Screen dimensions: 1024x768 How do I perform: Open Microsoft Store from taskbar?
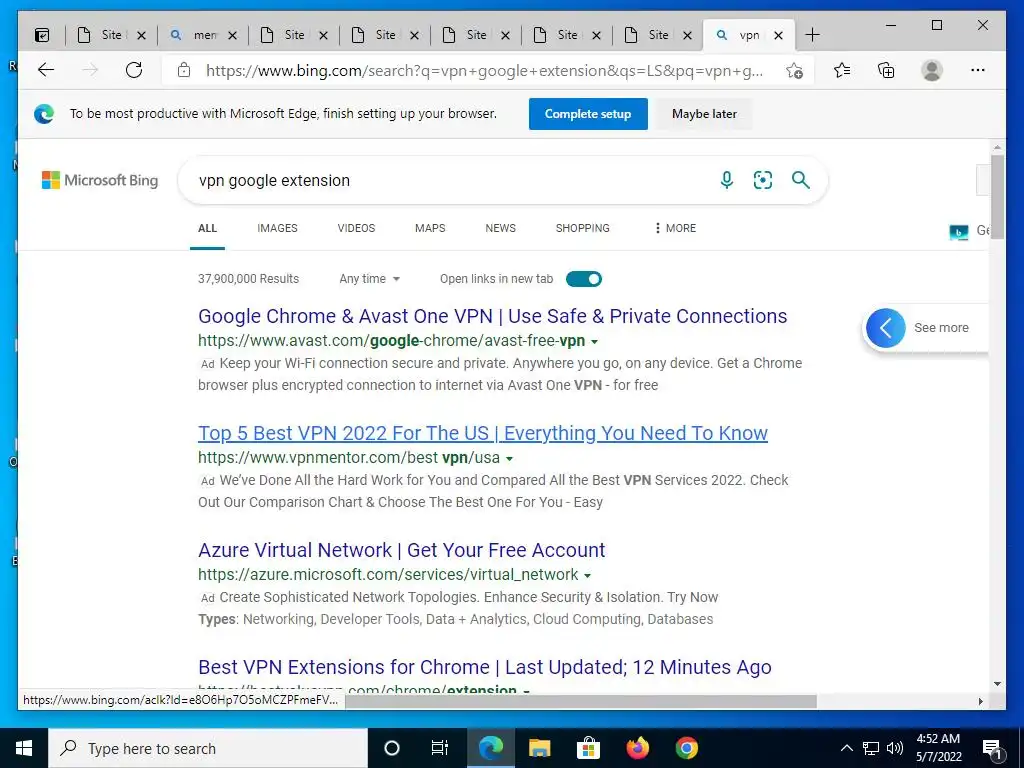(x=588, y=748)
